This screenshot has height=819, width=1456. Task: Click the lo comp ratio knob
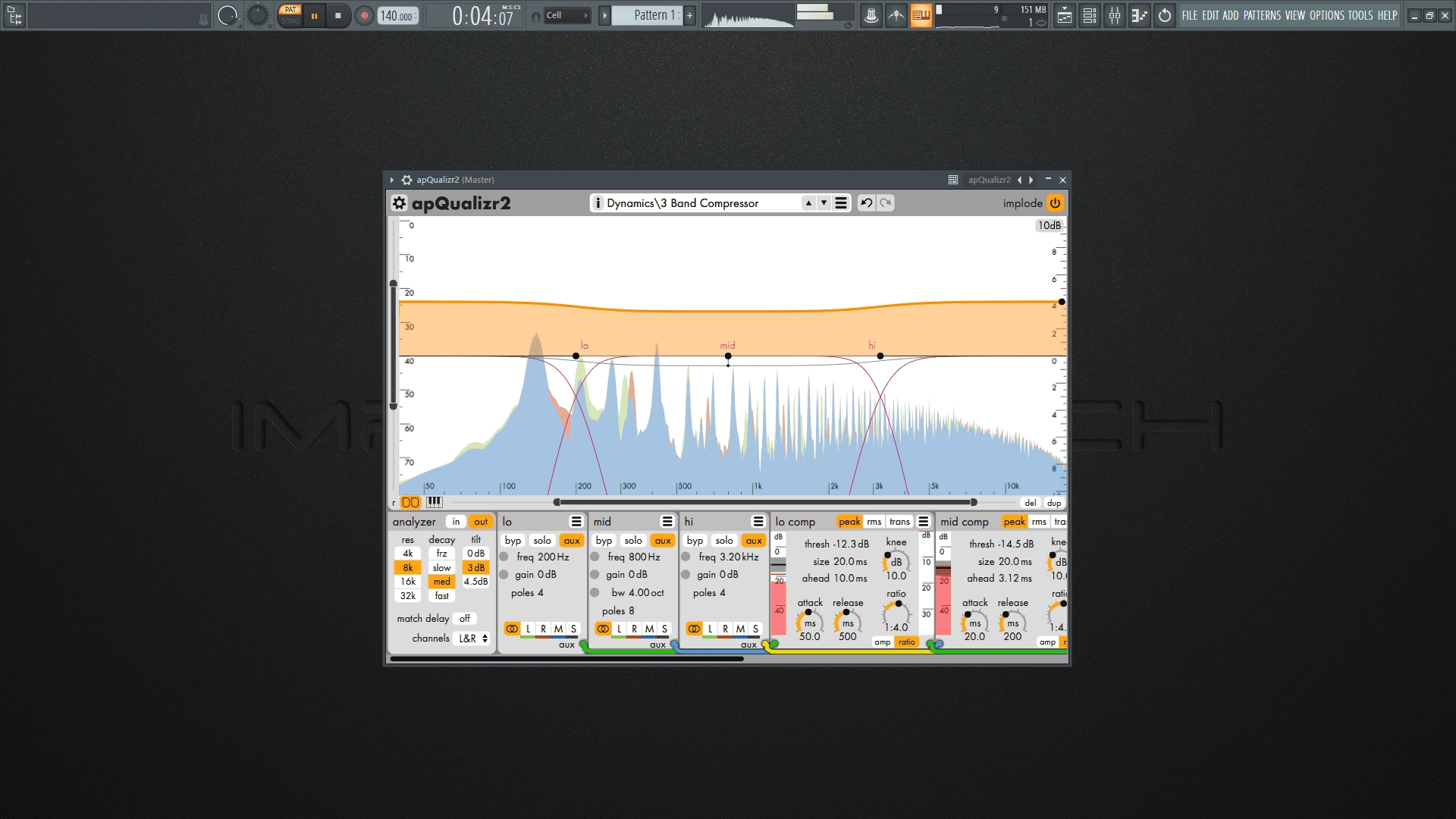click(x=896, y=613)
